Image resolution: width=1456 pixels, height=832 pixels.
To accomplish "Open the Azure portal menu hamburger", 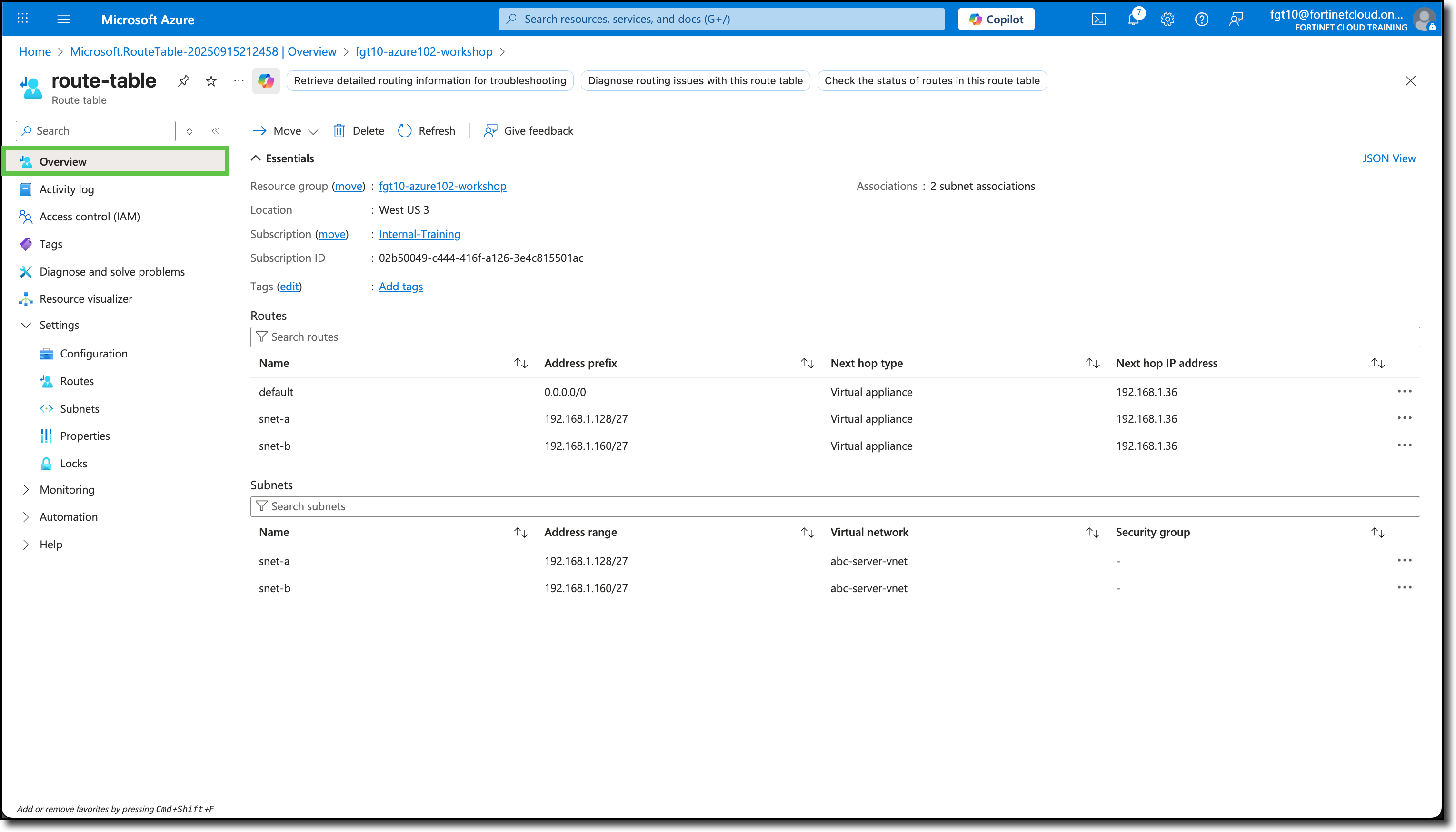I will 63,19.
